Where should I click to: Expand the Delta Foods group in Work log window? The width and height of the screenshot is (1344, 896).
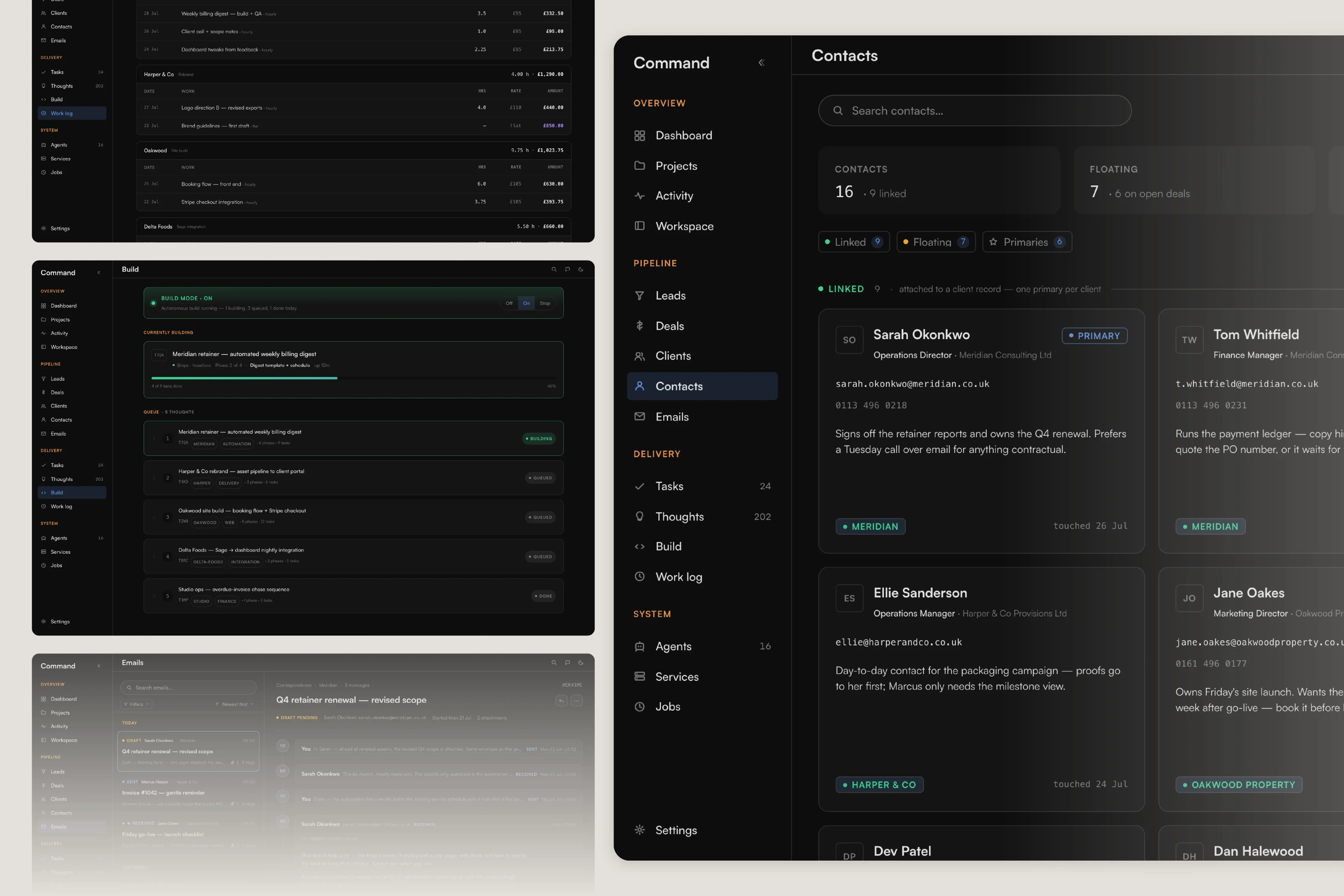pyautogui.click(x=353, y=226)
